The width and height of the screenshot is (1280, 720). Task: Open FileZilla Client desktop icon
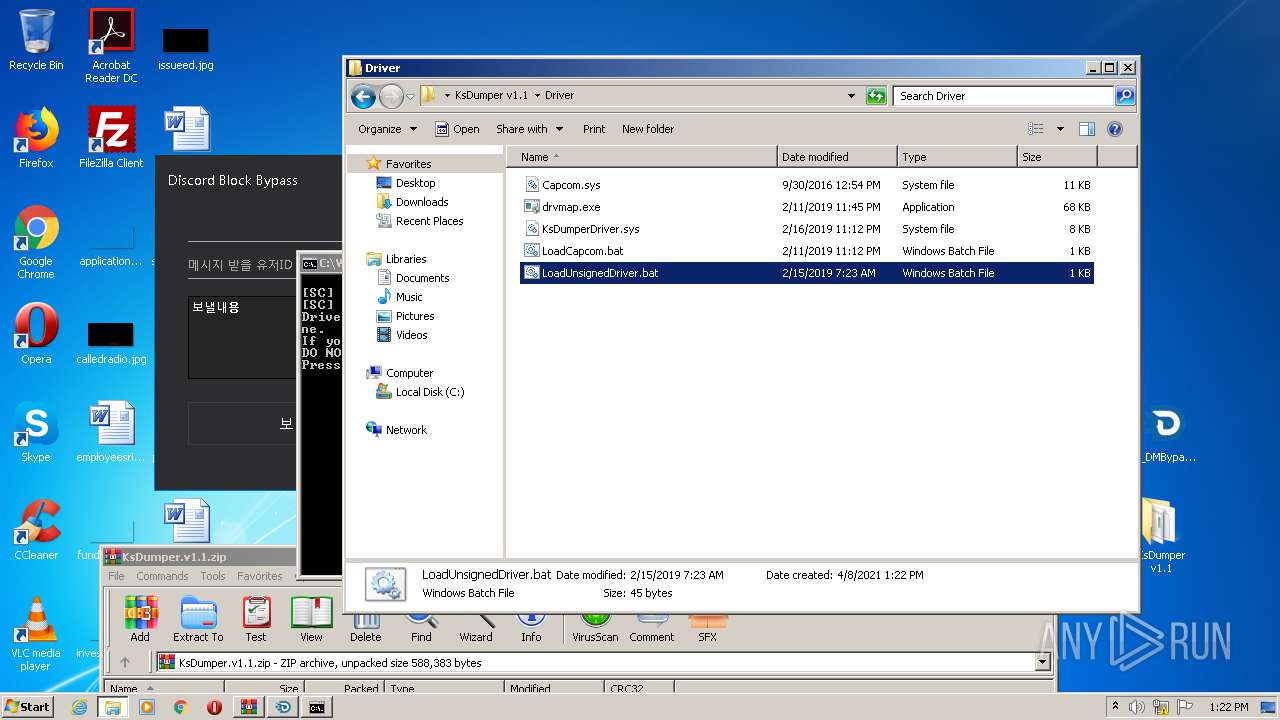point(111,138)
